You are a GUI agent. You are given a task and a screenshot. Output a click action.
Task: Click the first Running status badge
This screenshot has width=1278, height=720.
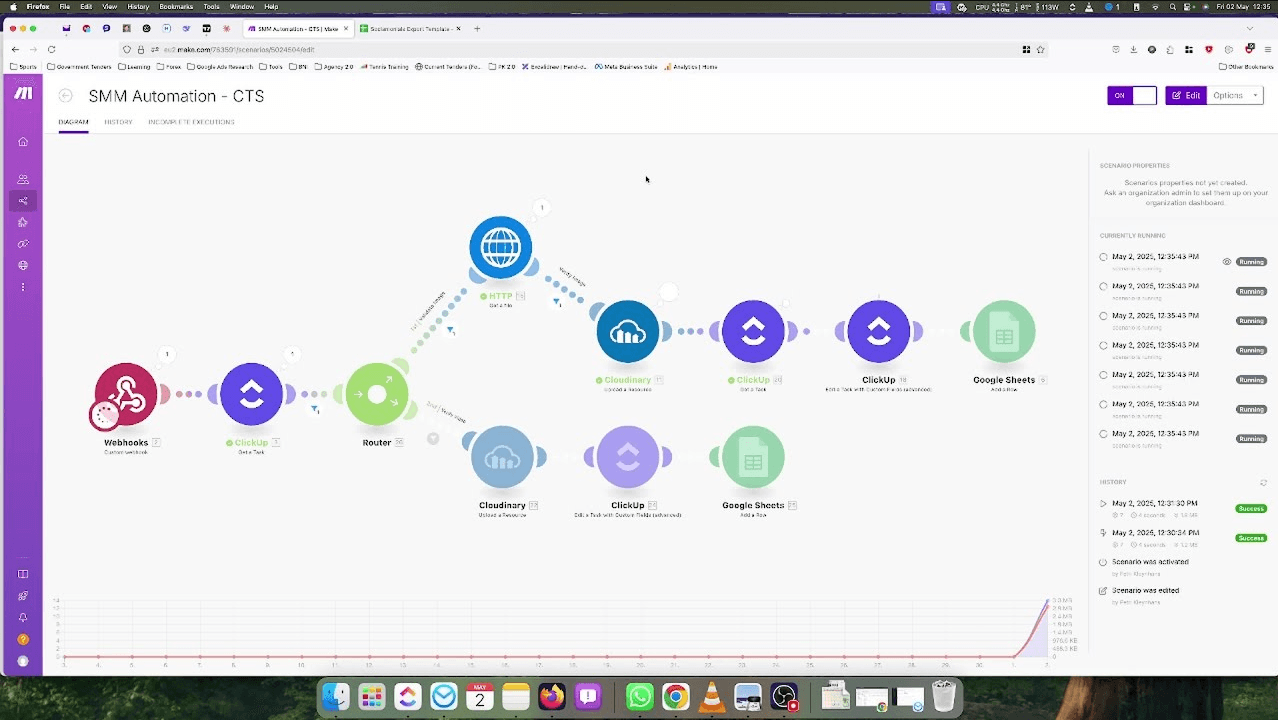(x=1251, y=262)
